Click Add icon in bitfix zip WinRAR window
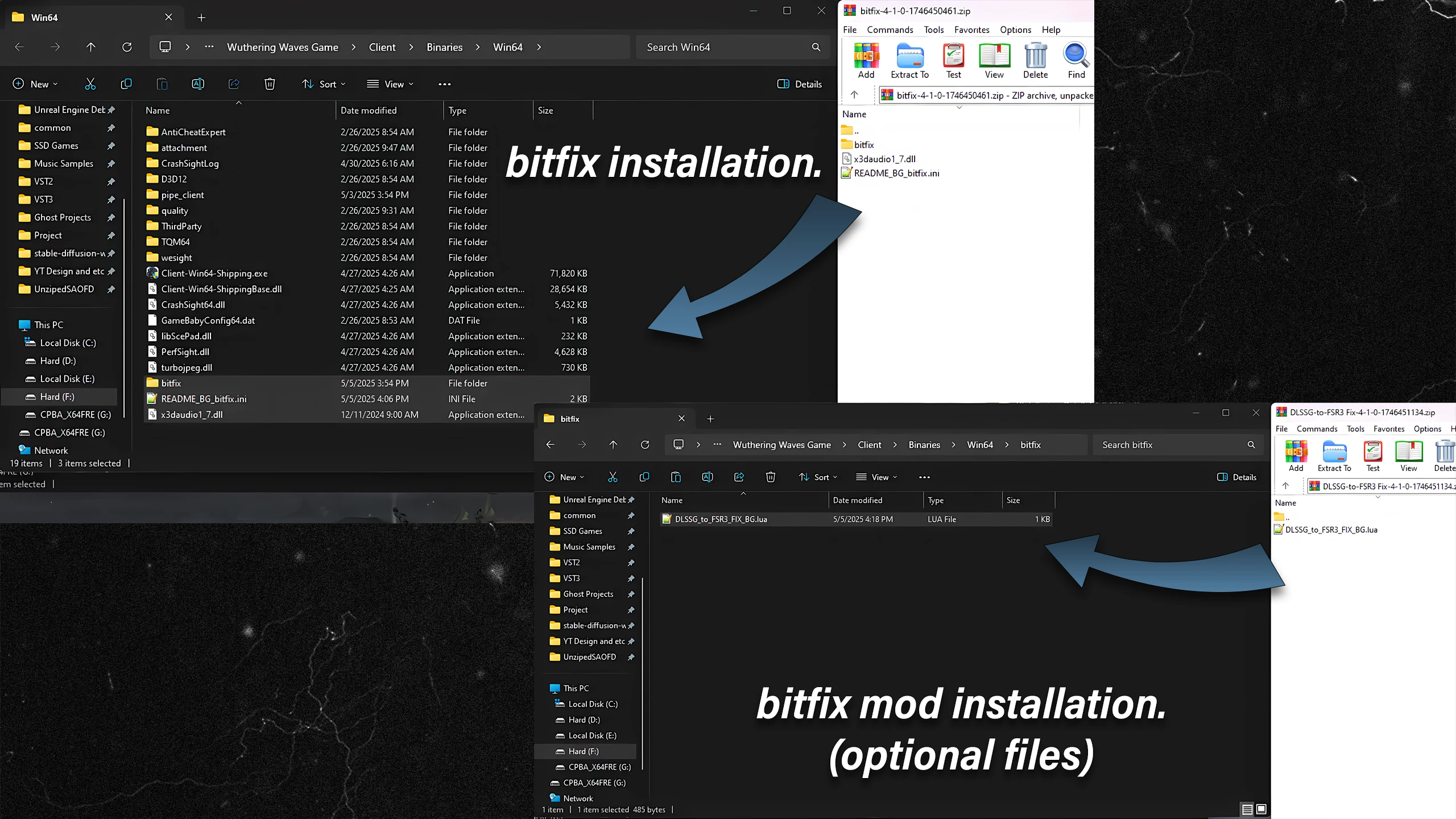The width and height of the screenshot is (1456, 819). point(866,61)
